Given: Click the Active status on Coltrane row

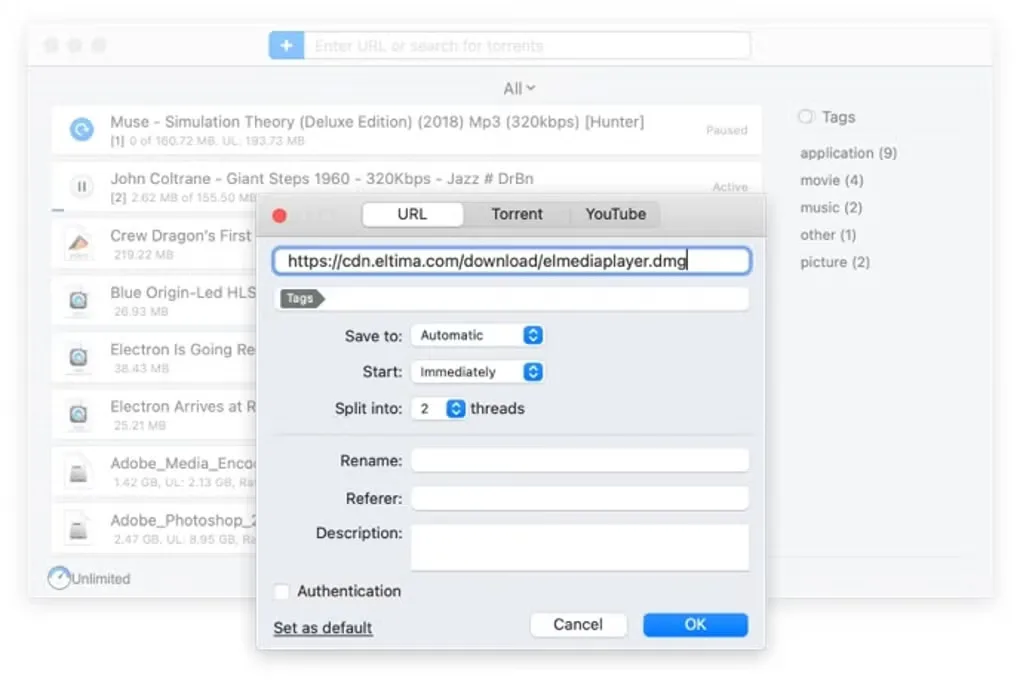Looking at the screenshot, I should (x=730, y=187).
